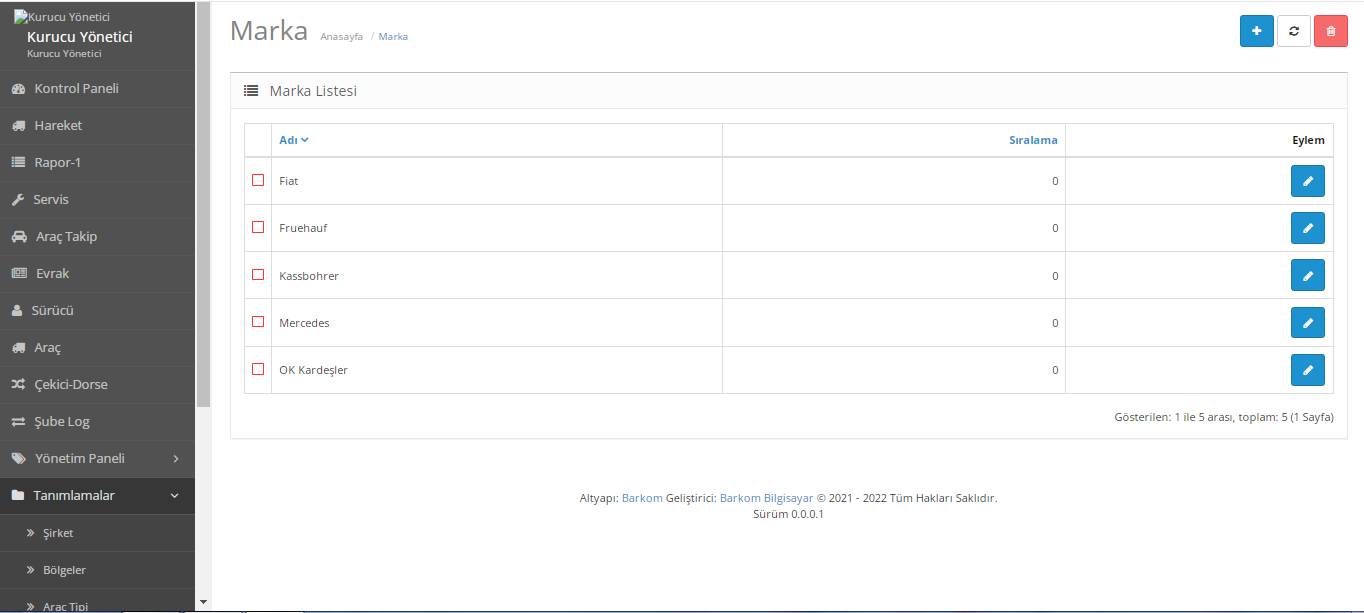Click the Fruehauf name cell

pyautogui.click(x=496, y=228)
